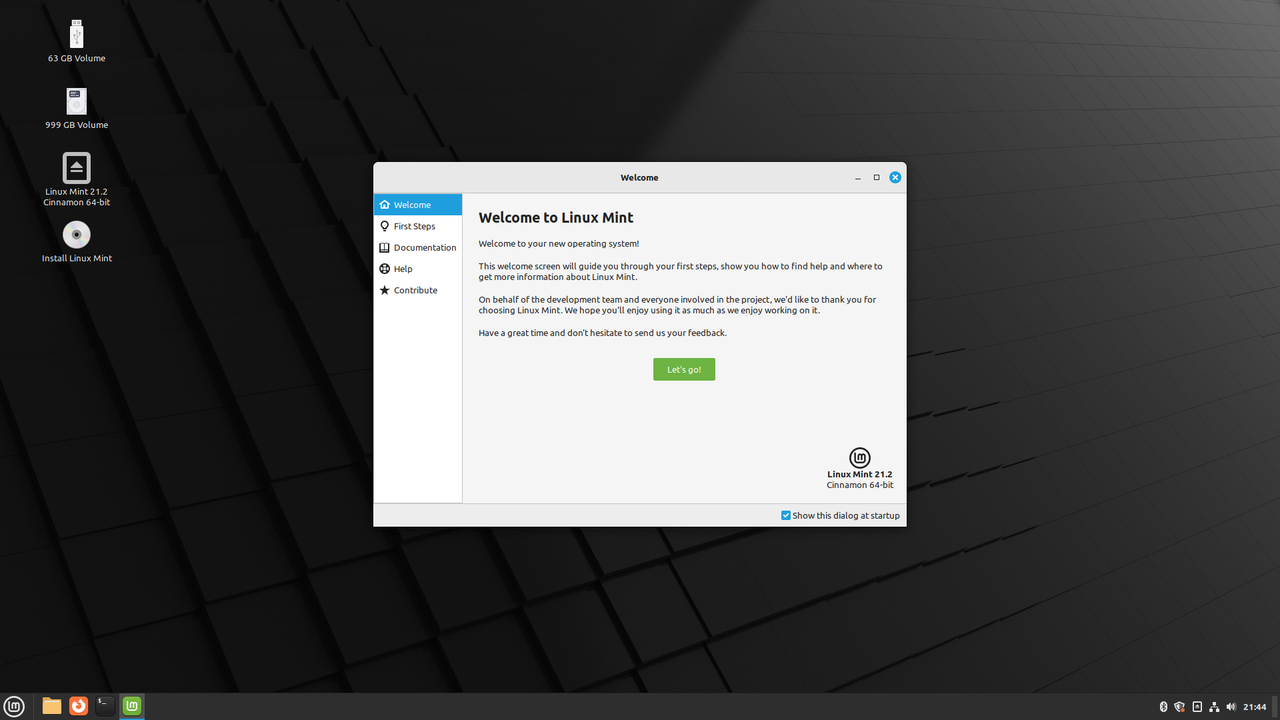Minimize the Welcome window
This screenshot has height=720, width=1280.
point(858,178)
